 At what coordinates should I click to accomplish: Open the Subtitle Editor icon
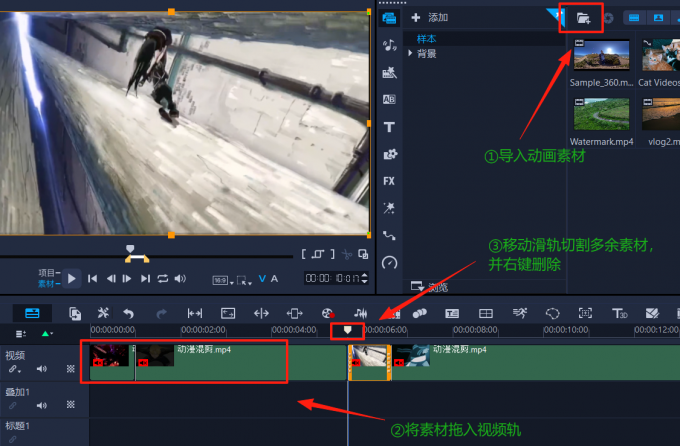pyautogui.click(x=452, y=313)
